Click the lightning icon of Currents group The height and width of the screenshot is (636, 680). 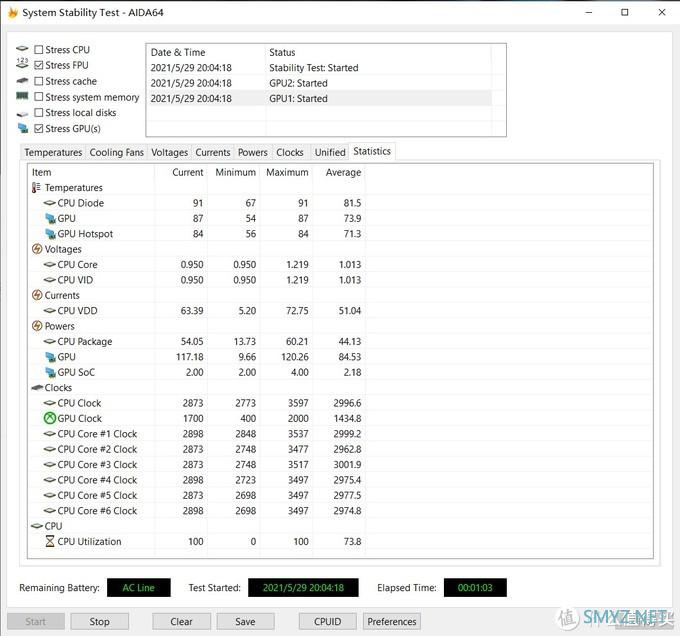(37, 295)
